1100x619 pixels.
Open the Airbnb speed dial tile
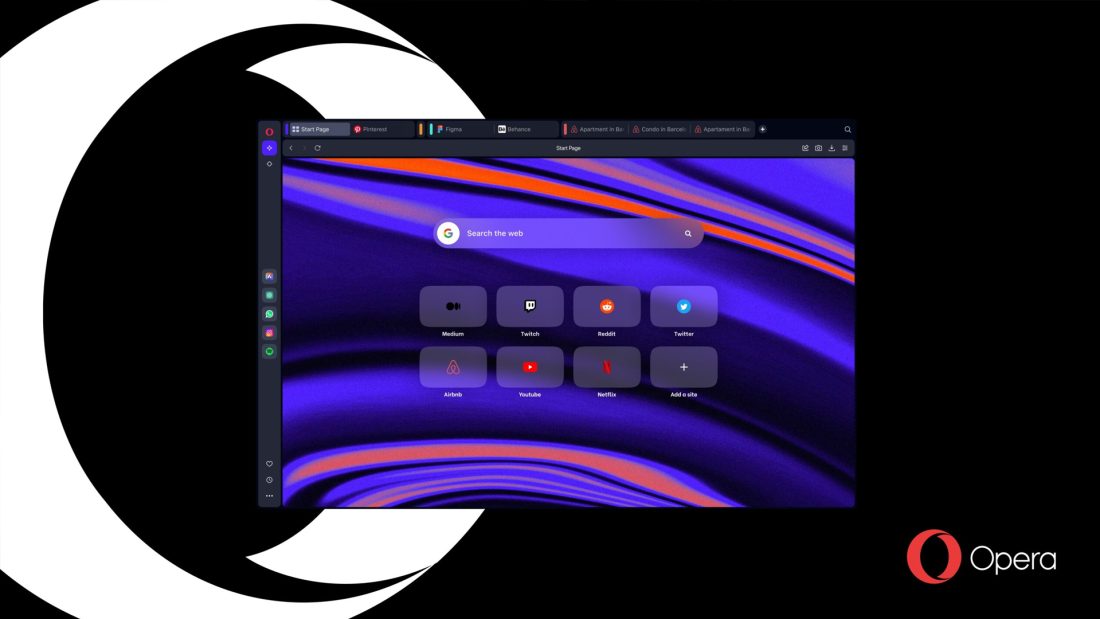pos(453,367)
